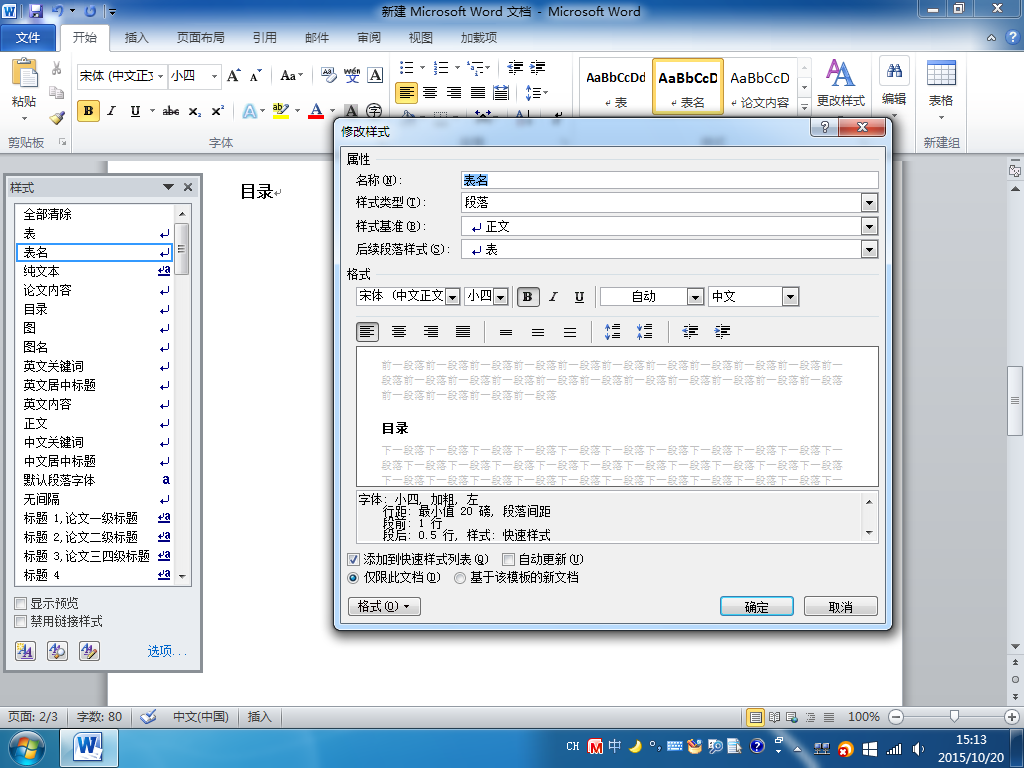Click the ribbon justify icon
This screenshot has height=768, width=1024.
pyautogui.click(x=477, y=92)
